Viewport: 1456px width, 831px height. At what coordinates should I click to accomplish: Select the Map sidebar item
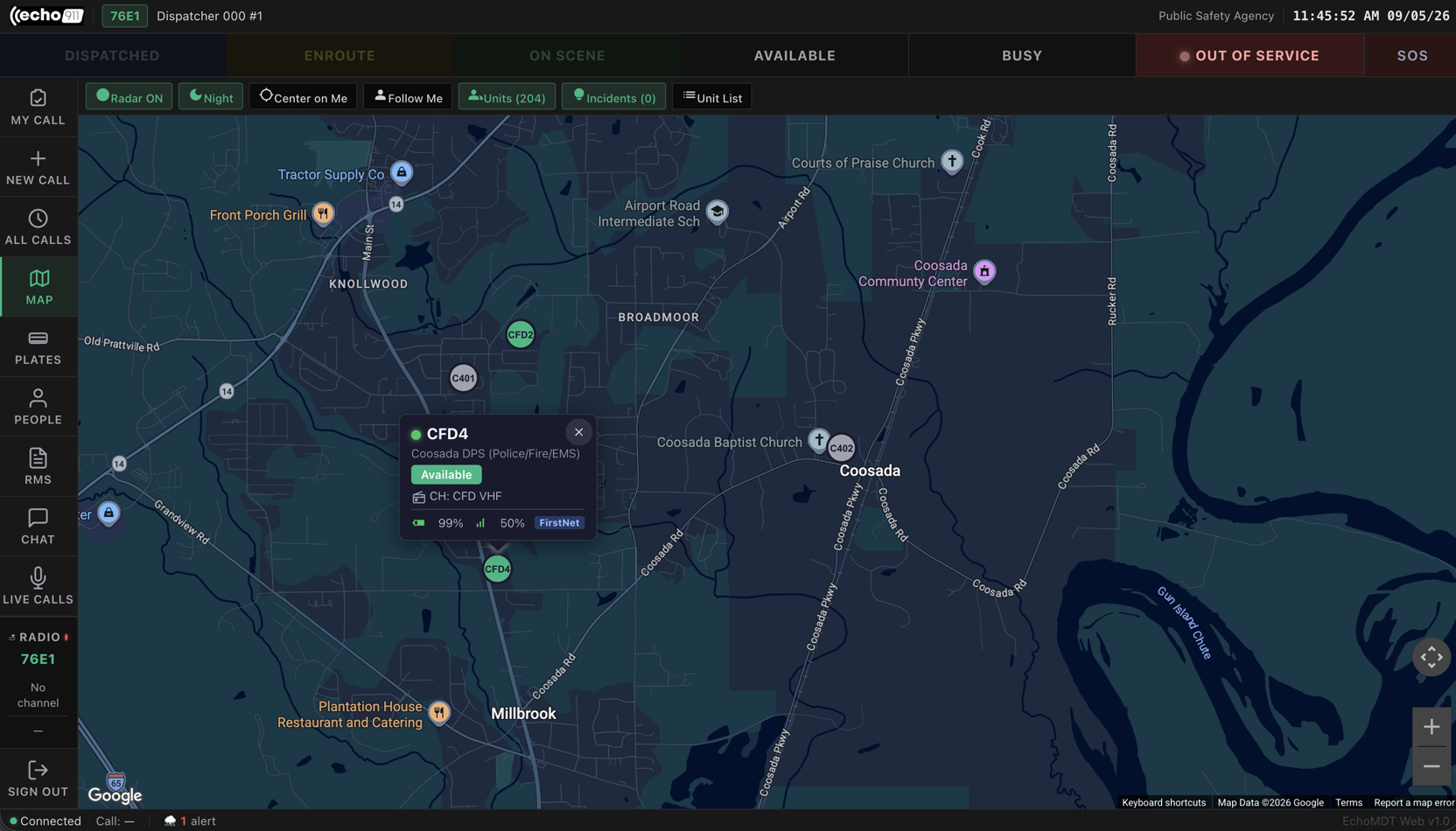tap(38, 287)
